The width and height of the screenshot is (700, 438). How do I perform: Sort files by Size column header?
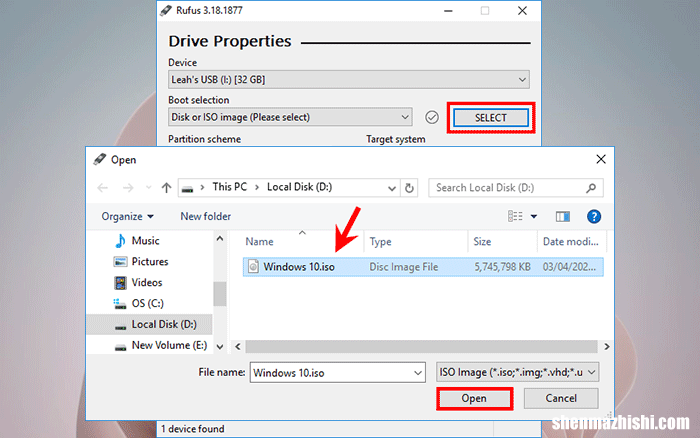[x=482, y=242]
